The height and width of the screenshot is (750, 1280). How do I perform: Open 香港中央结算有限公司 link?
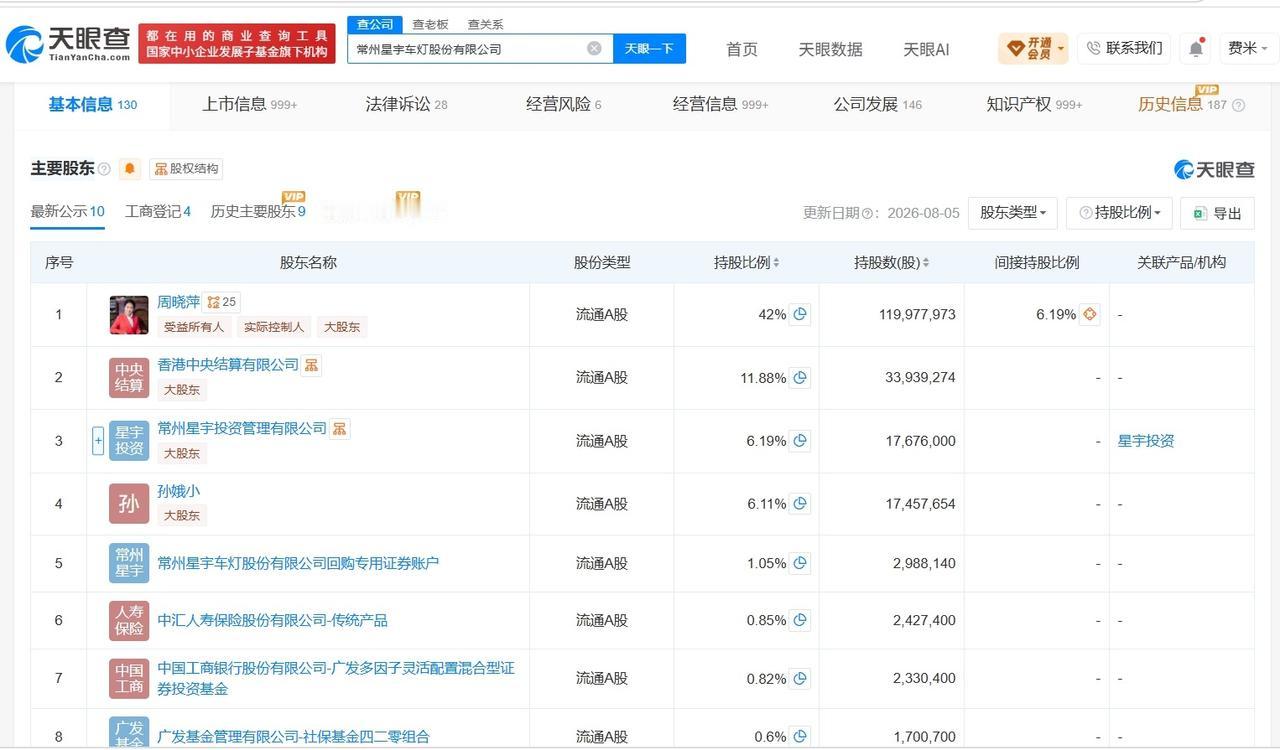tap(228, 365)
